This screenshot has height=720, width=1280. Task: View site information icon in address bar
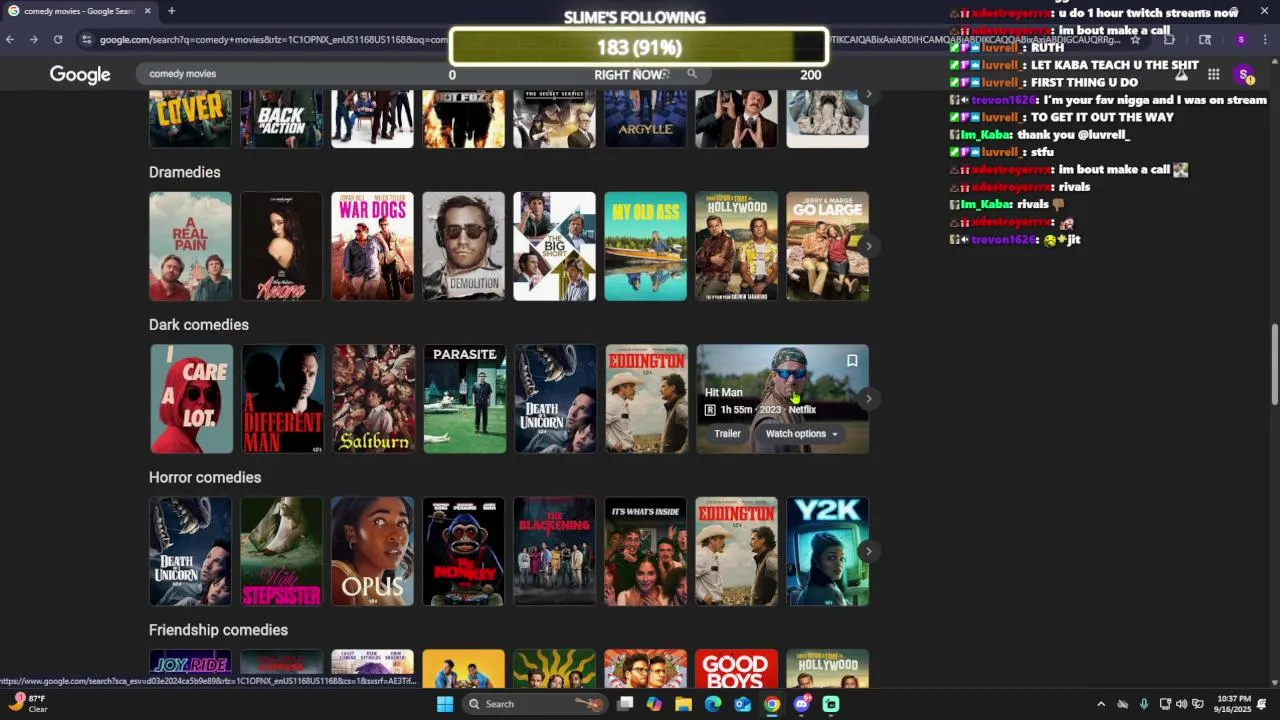click(87, 39)
